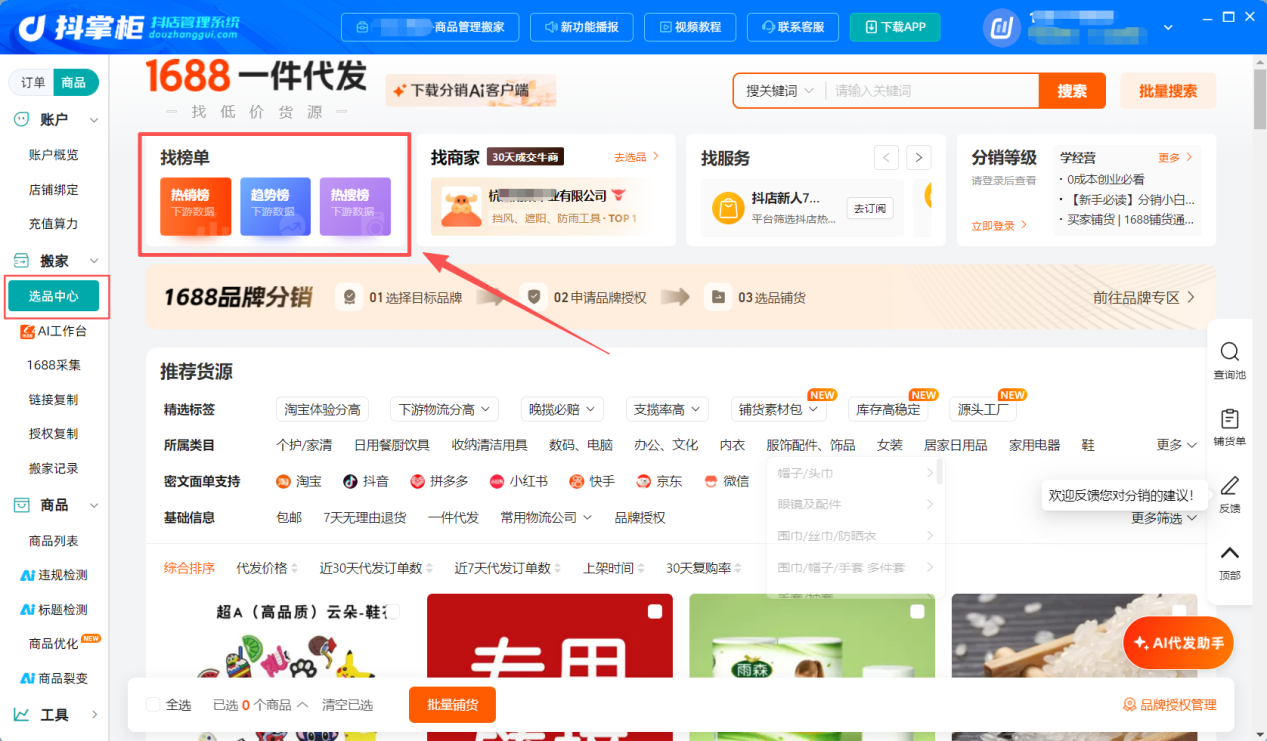The image size is (1267, 741).
Task: Click the keyword search input field
Action: [x=931, y=91]
